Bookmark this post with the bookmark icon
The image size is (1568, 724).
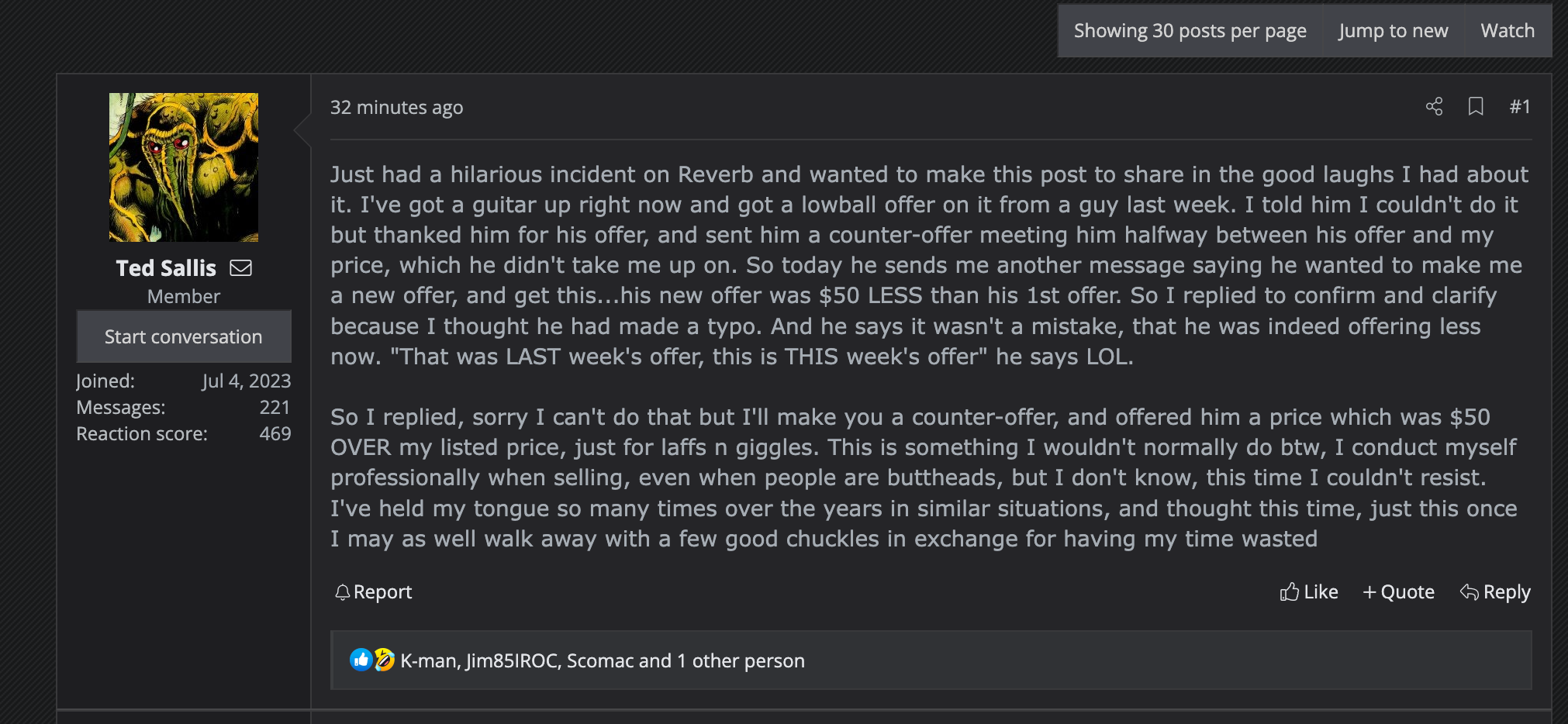click(x=1476, y=107)
